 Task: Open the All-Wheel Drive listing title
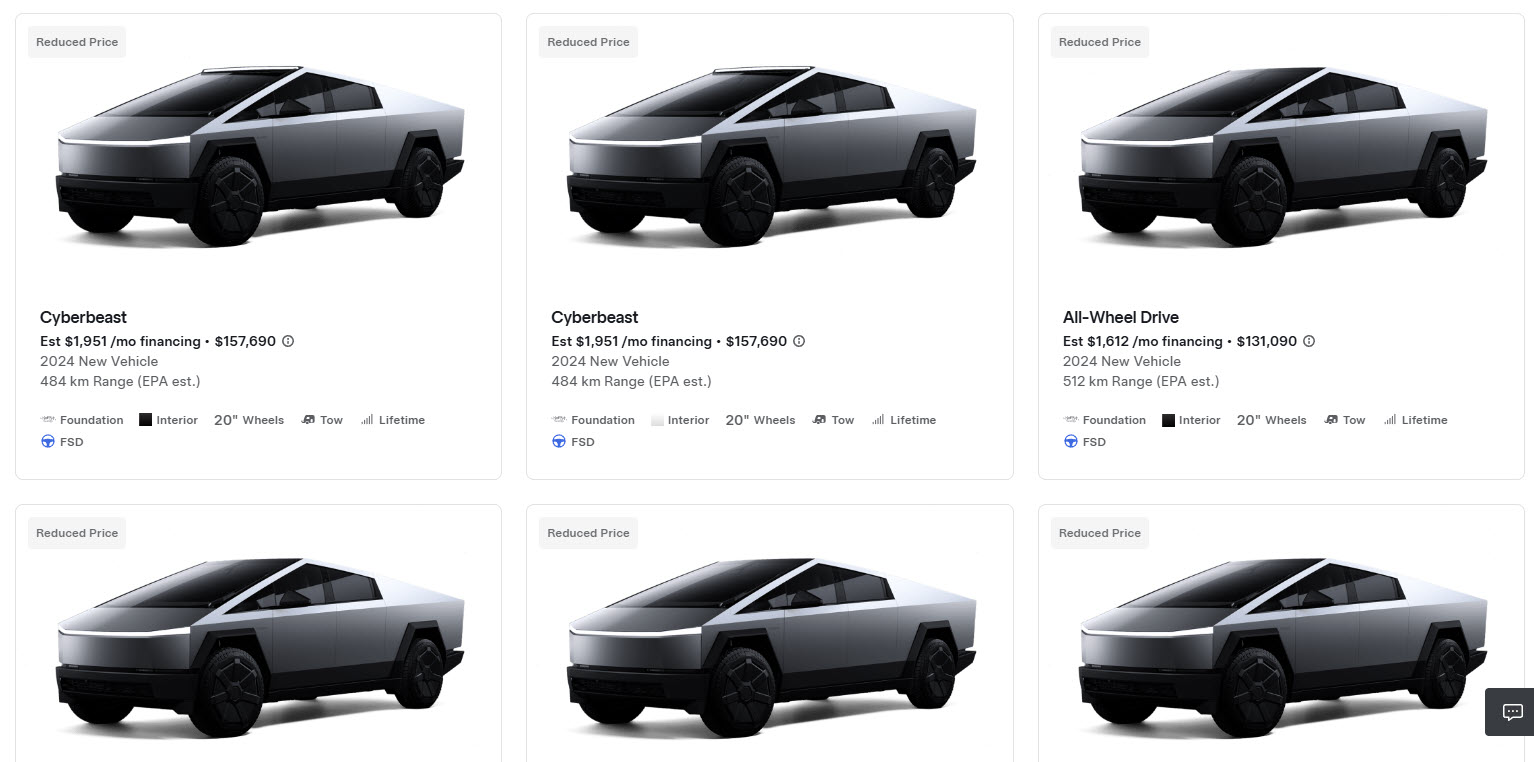click(x=1120, y=317)
